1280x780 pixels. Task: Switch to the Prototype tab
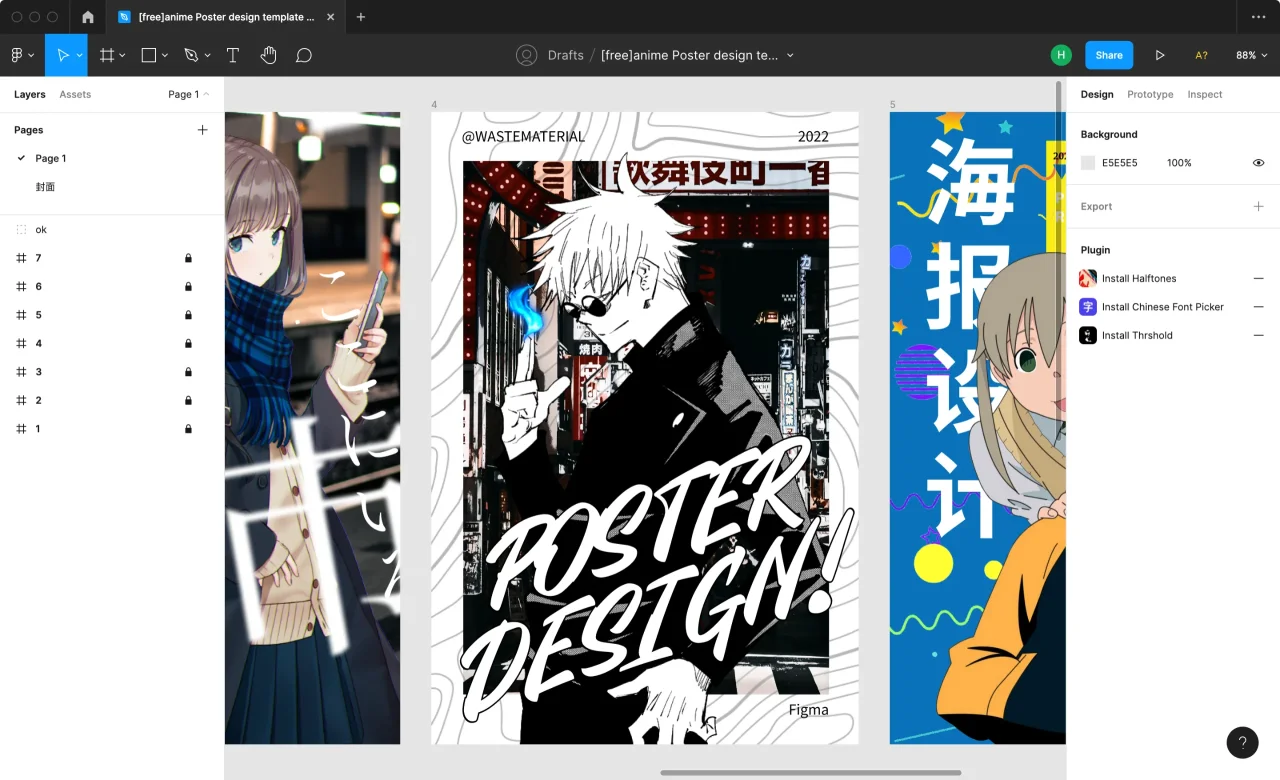tap(1150, 94)
